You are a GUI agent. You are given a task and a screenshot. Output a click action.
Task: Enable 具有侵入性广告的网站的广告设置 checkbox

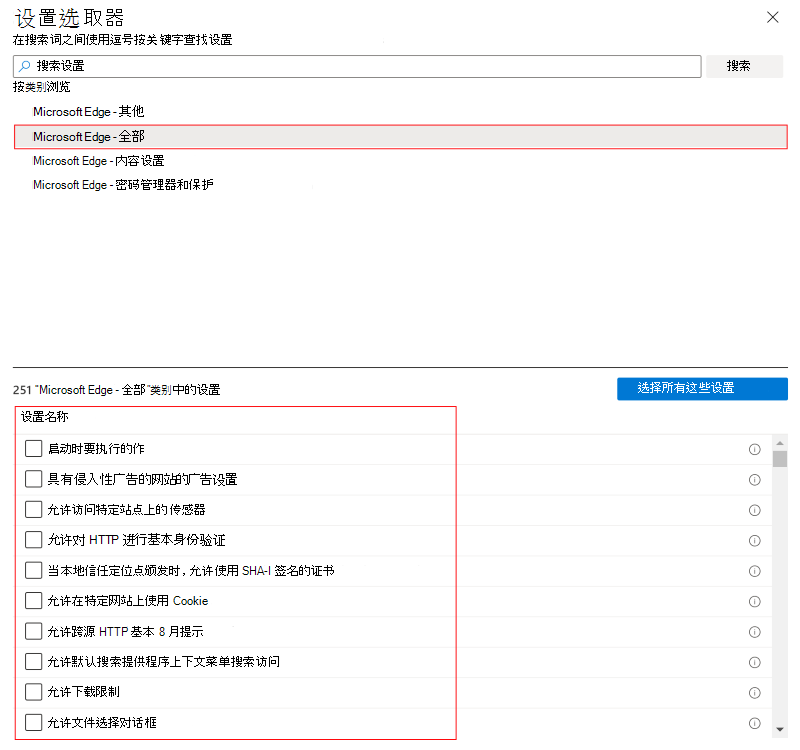pos(34,479)
